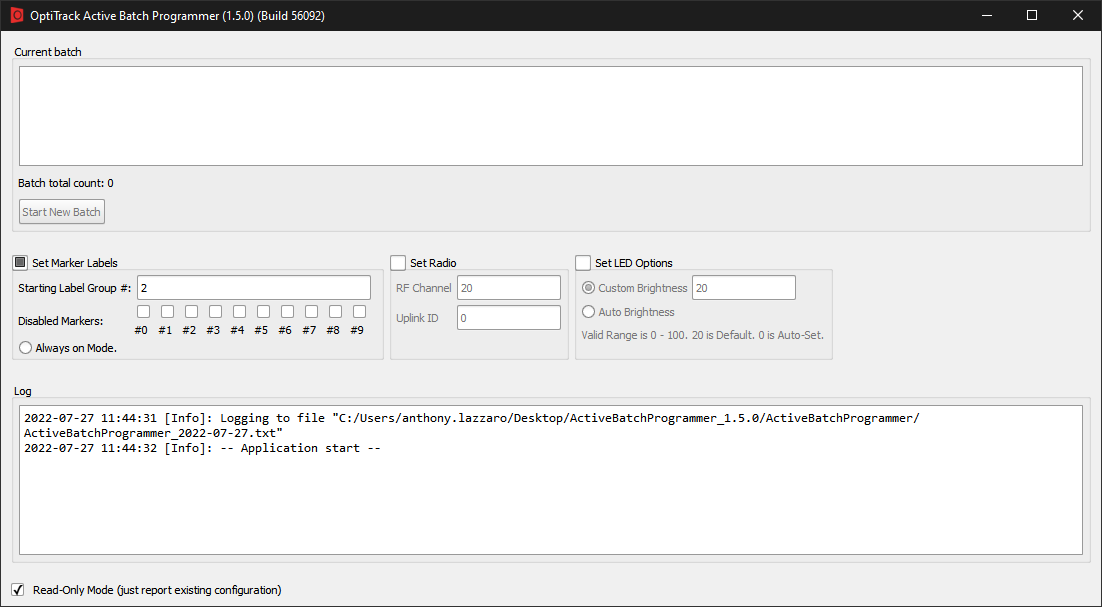This screenshot has width=1102, height=607.
Task: Check disabled marker #9
Action: coord(358,311)
